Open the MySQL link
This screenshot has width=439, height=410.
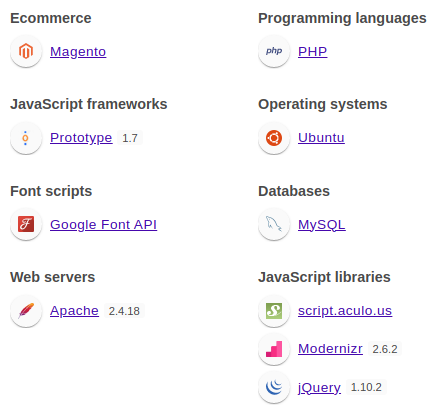tap(322, 225)
